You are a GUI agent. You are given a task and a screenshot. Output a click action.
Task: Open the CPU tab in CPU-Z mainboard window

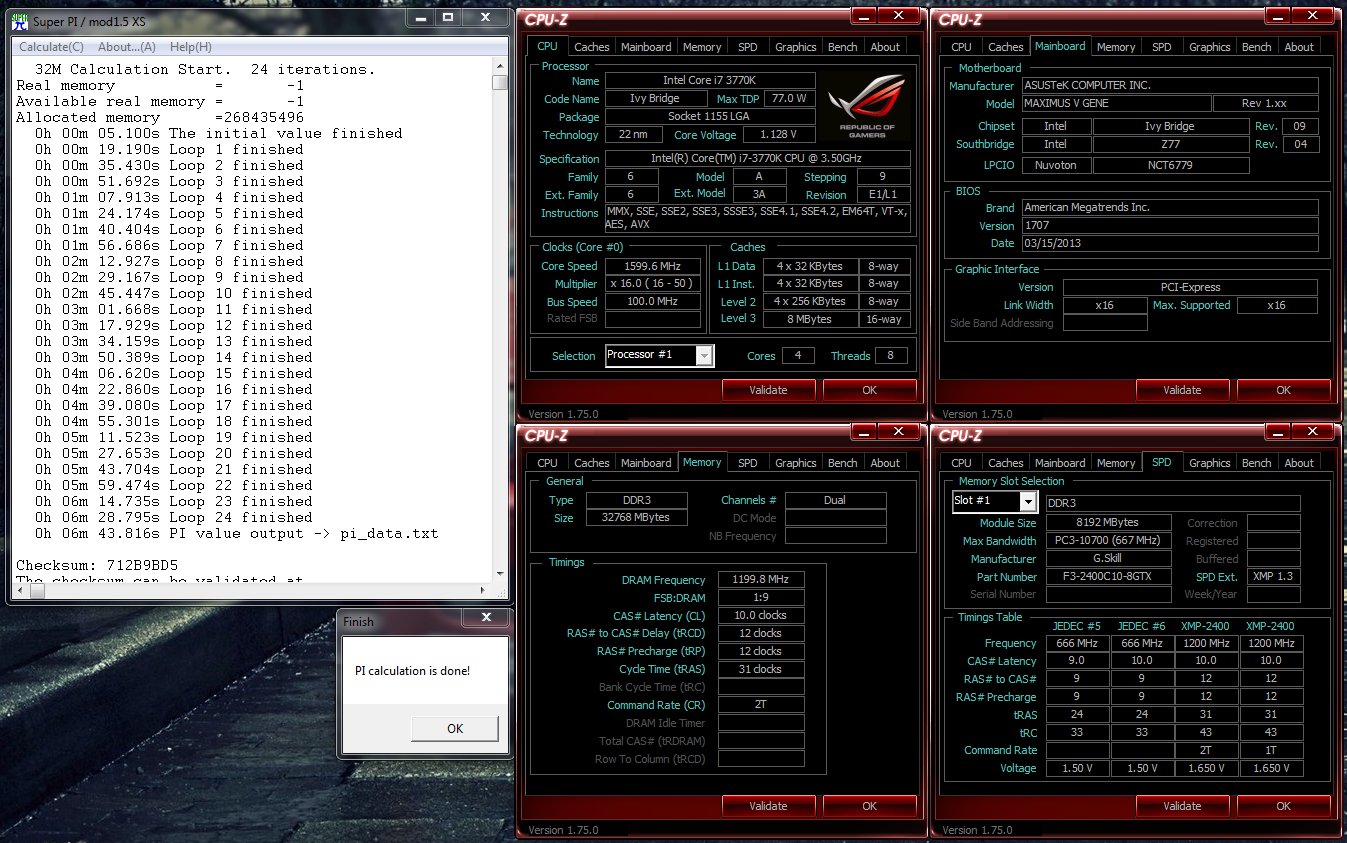pos(961,47)
